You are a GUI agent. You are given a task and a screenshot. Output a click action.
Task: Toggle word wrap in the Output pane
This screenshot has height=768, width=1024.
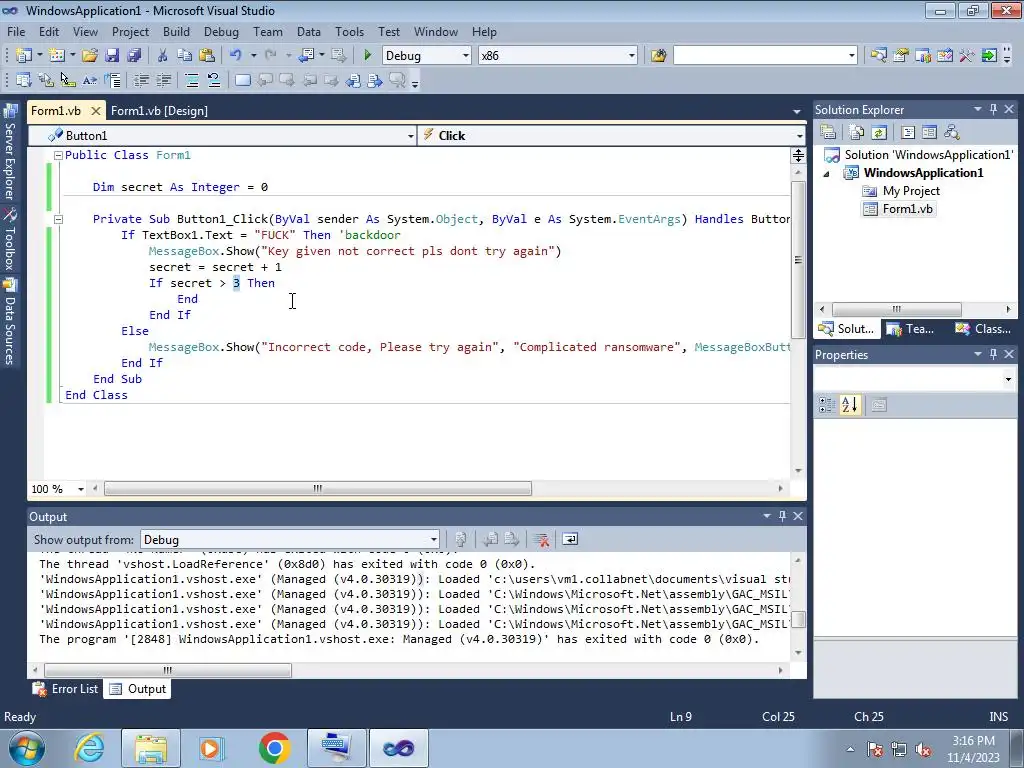(x=570, y=539)
